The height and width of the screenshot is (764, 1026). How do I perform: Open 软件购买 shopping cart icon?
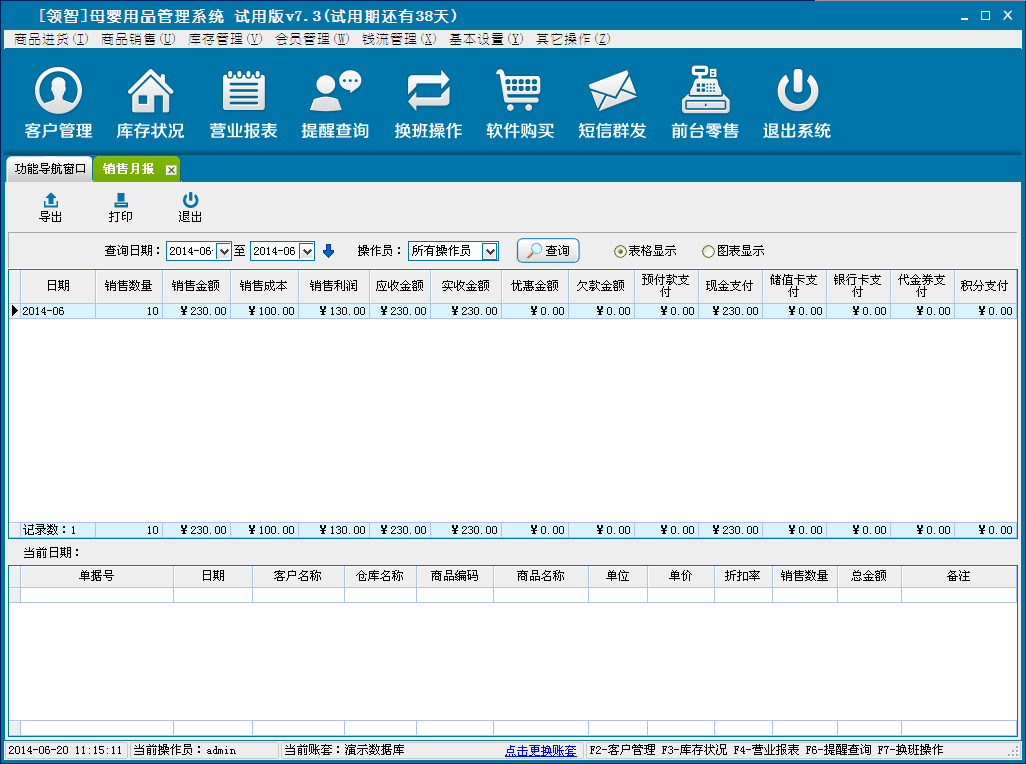[520, 92]
